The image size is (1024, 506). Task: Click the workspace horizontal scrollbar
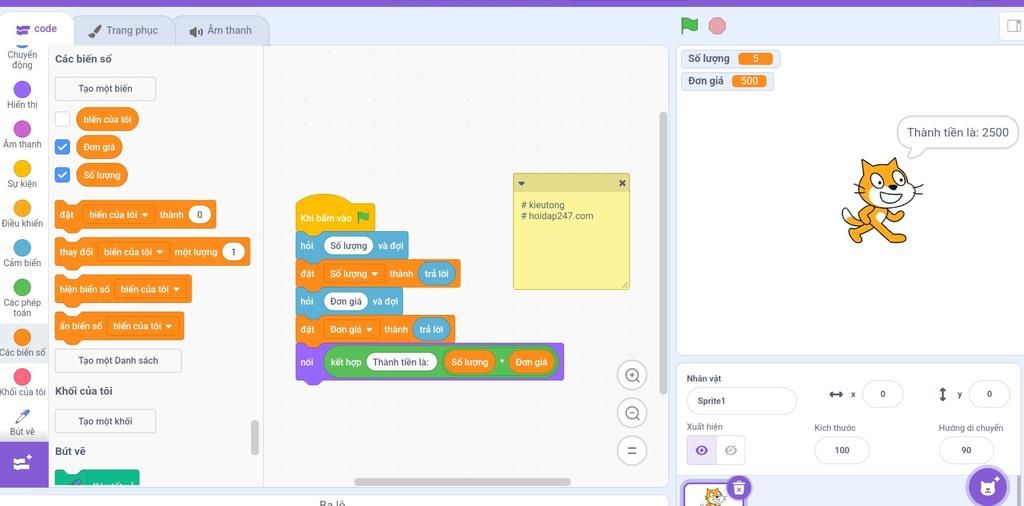click(x=462, y=482)
